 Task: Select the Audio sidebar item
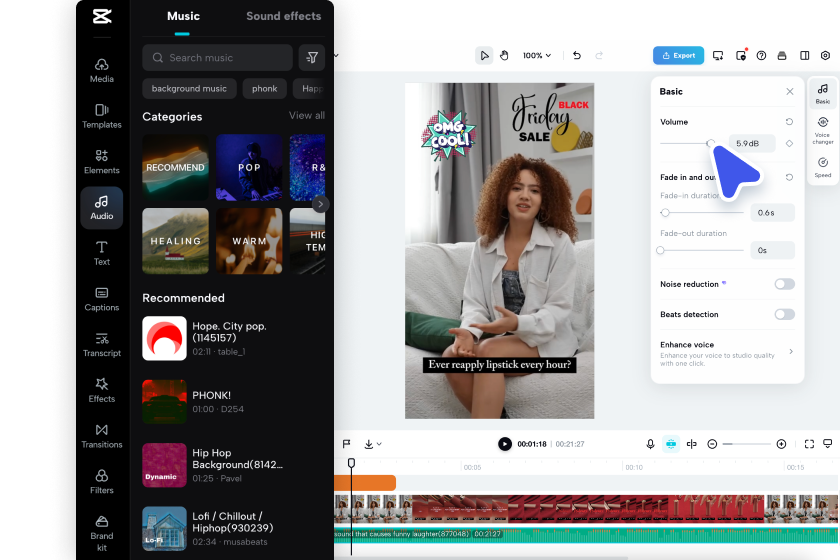pyautogui.click(x=102, y=208)
